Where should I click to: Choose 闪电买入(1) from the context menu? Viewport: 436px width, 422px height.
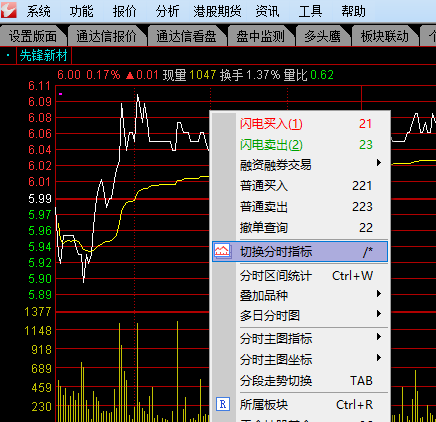click(301, 124)
